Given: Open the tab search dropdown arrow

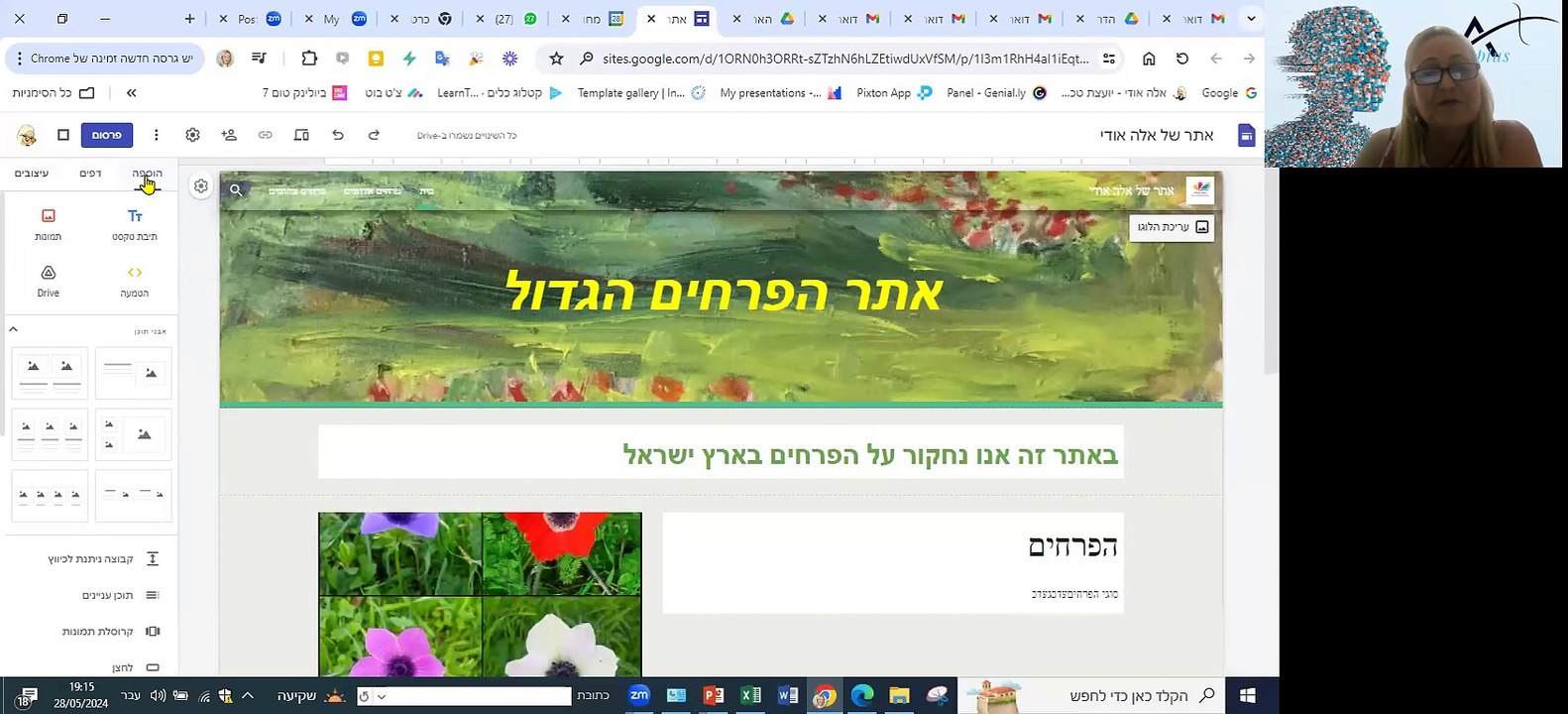Looking at the screenshot, I should (x=1251, y=19).
